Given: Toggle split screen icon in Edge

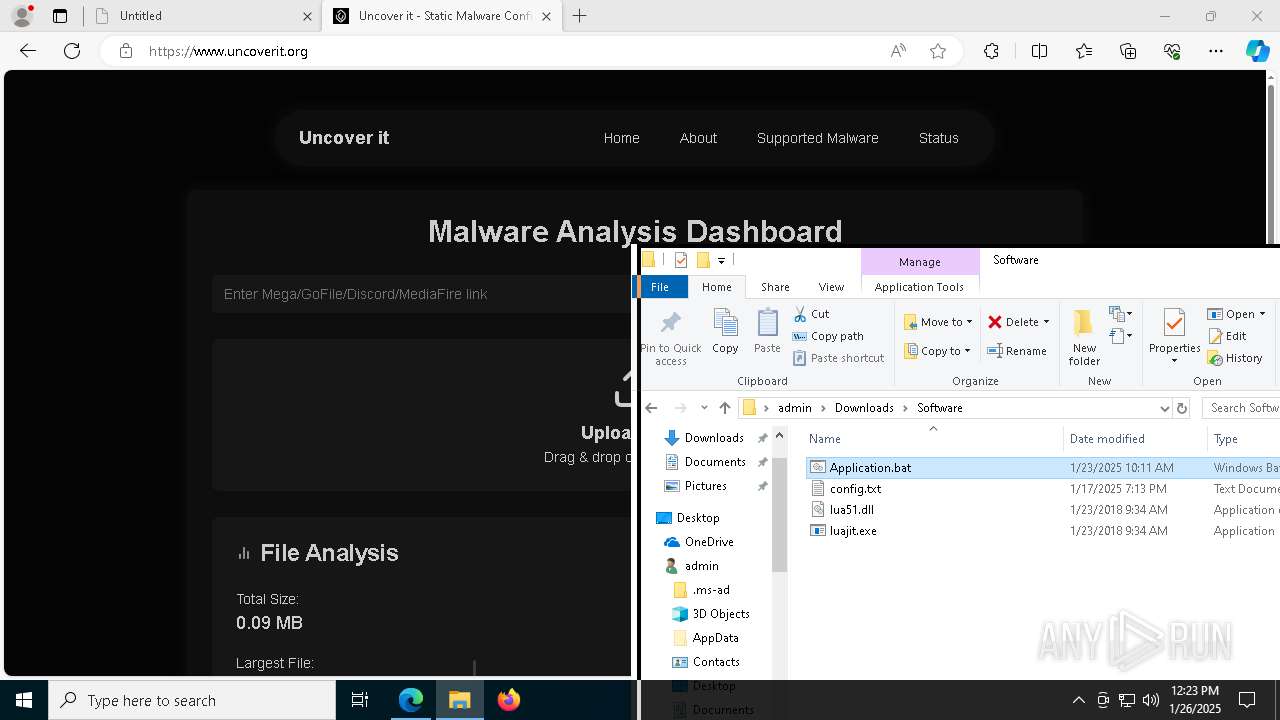Looking at the screenshot, I should pos(1039,51).
